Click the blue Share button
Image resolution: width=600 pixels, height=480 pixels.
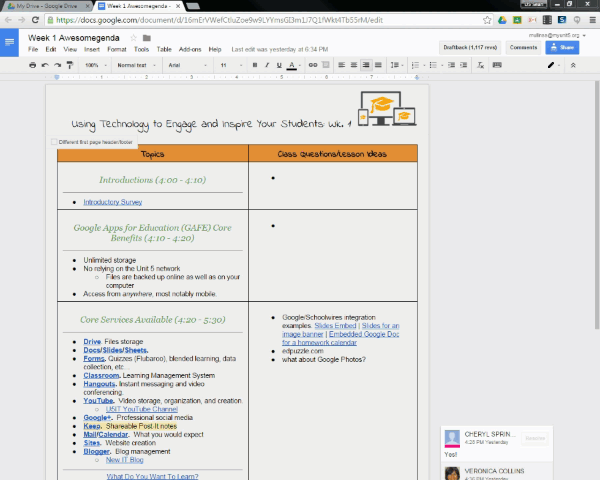(562, 47)
